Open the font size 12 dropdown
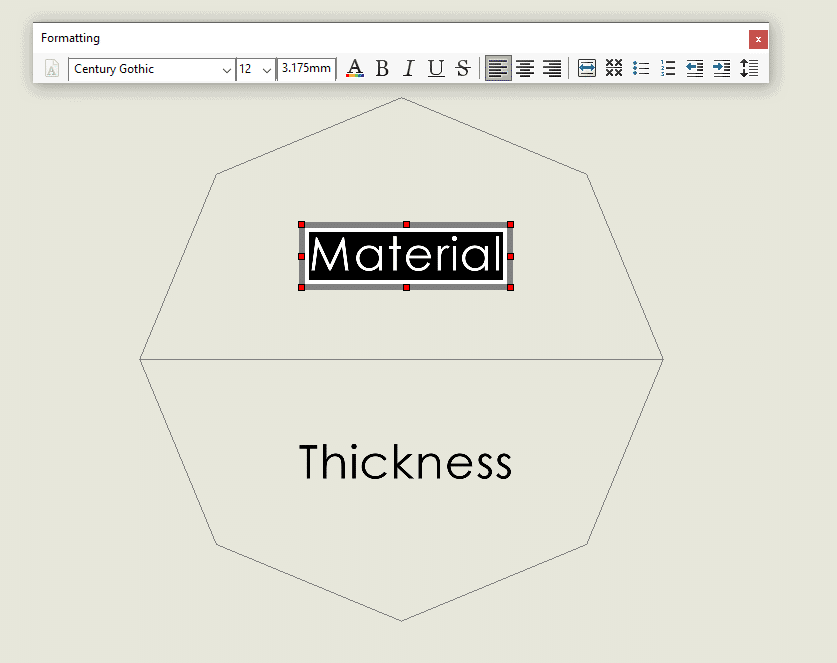 pyautogui.click(x=267, y=69)
